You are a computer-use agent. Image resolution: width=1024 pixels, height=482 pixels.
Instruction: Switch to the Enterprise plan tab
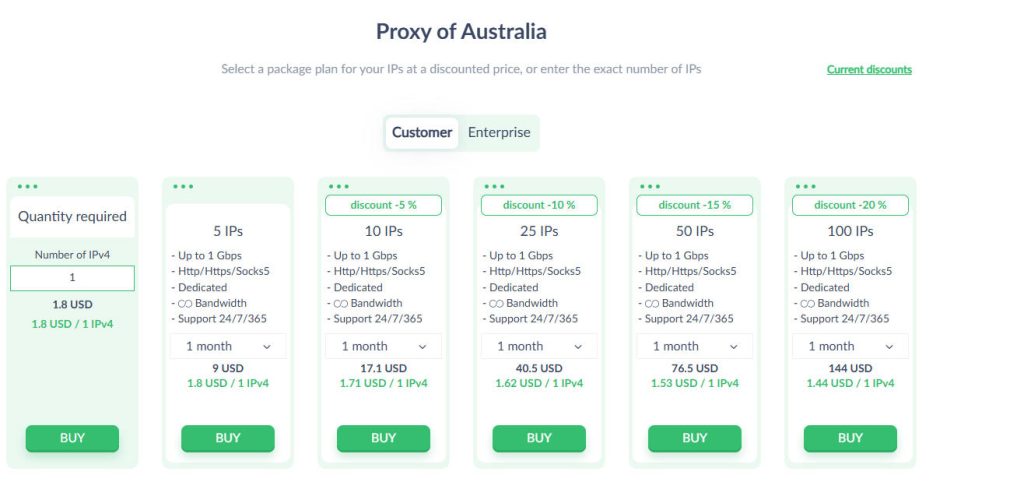coord(499,133)
